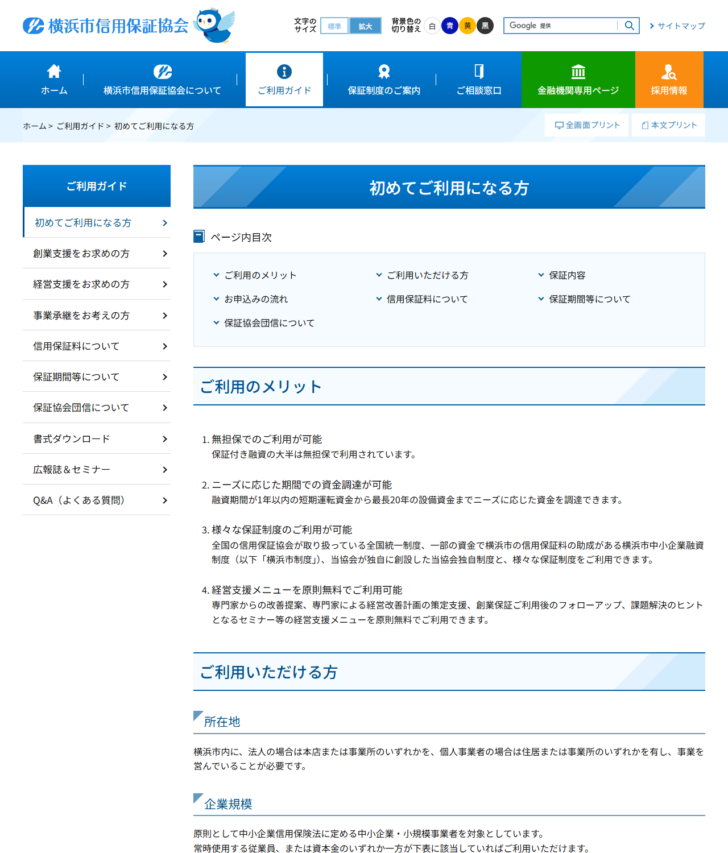Click ホーム in the breadcrumb
Image resolution: width=728 pixels, height=853 pixels.
tap(34, 126)
